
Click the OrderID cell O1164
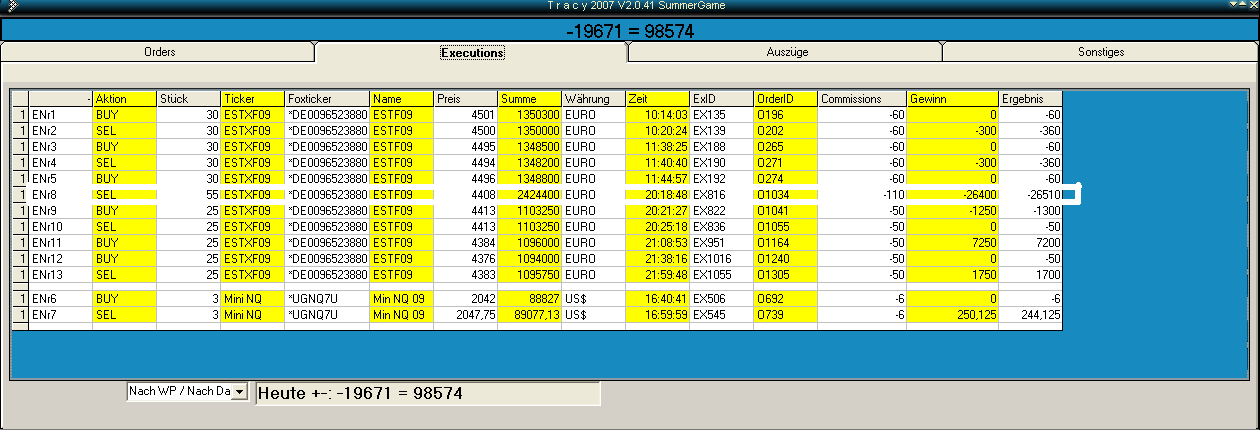785,243
